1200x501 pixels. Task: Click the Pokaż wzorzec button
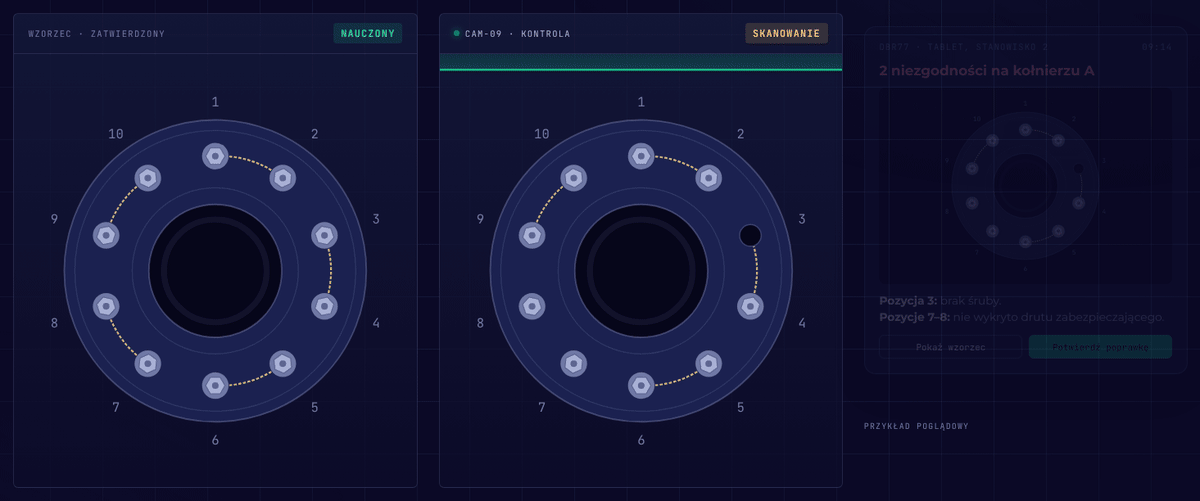(x=950, y=347)
